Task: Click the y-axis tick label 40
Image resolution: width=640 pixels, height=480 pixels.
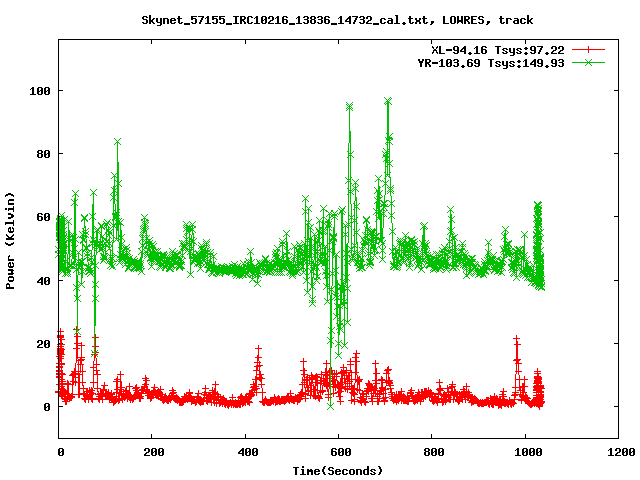Action: 43,281
